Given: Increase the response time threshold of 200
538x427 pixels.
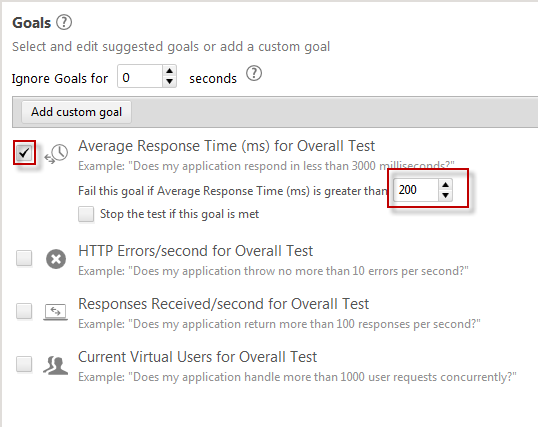Looking at the screenshot, I should (445, 185).
